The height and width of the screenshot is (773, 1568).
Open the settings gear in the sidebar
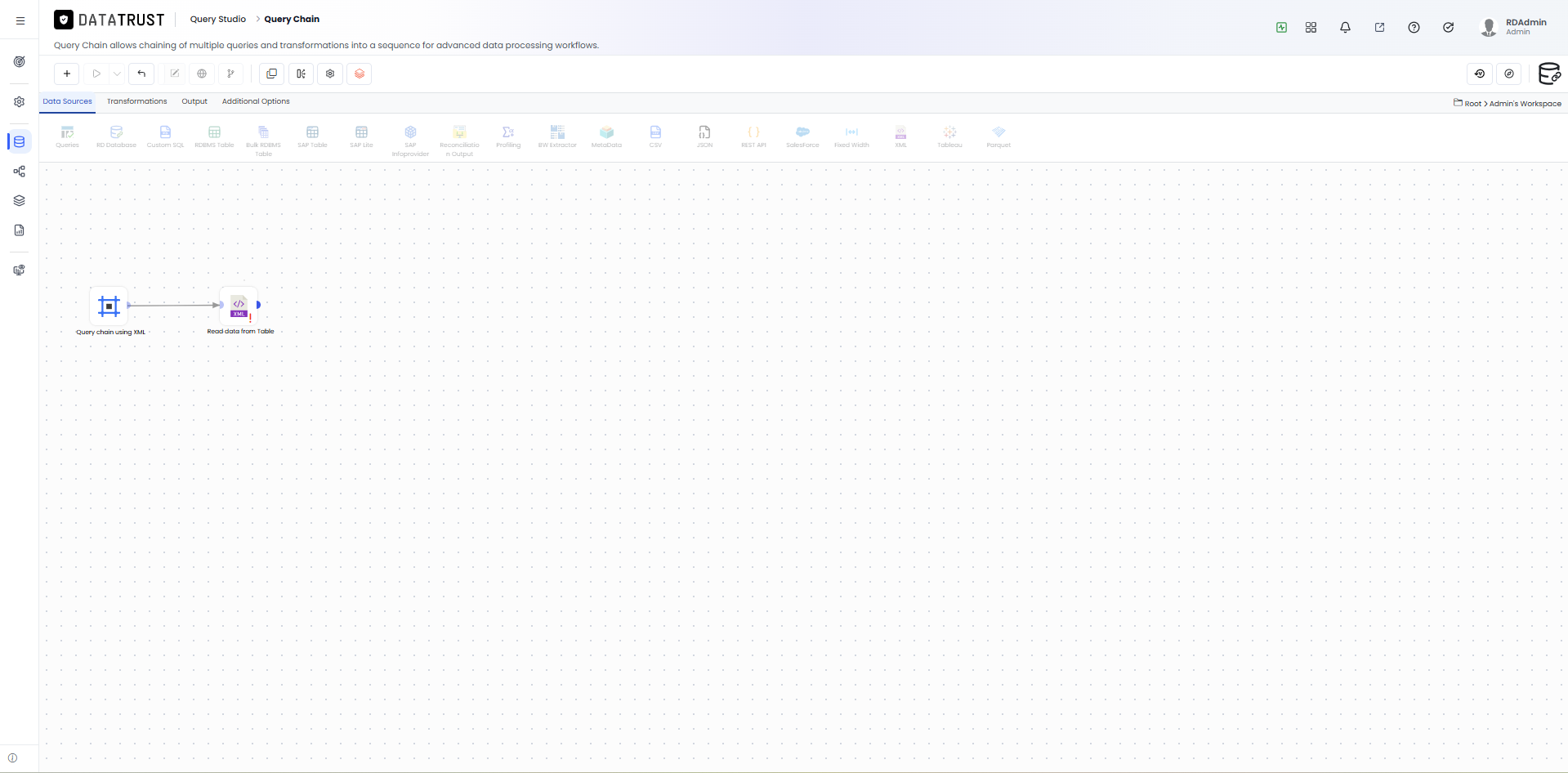pyautogui.click(x=20, y=102)
